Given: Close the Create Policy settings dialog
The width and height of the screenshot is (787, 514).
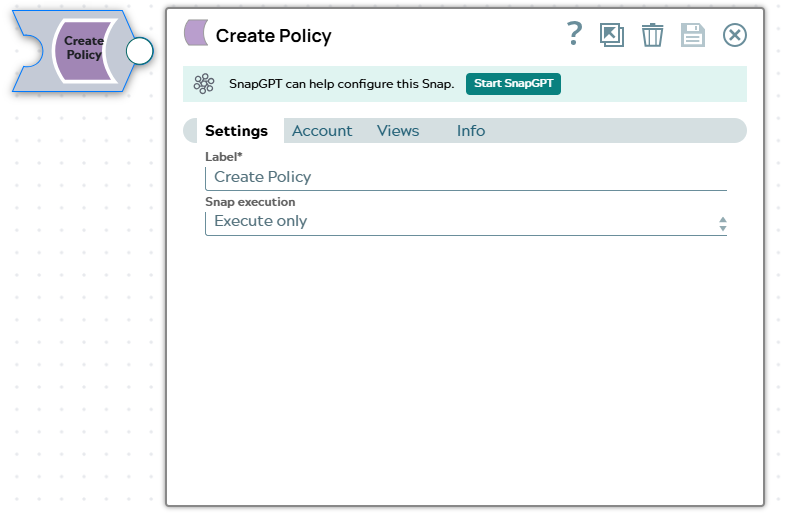Looking at the screenshot, I should pos(735,35).
